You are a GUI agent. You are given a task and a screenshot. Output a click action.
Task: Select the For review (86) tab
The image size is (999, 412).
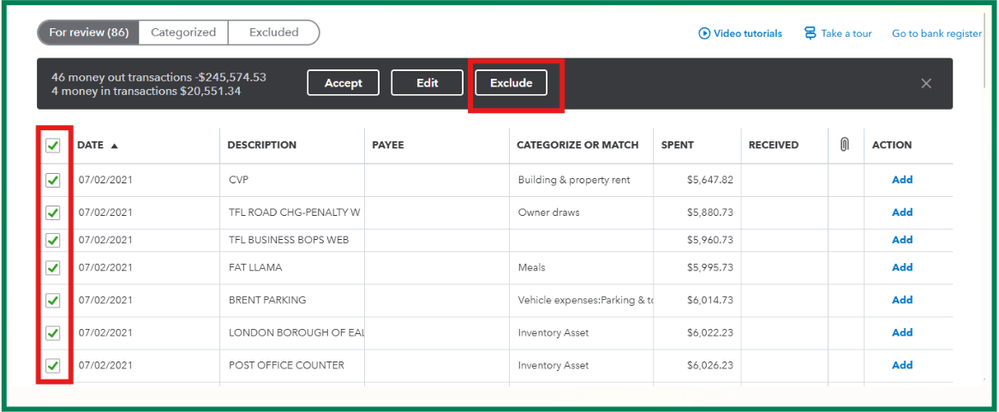point(88,32)
